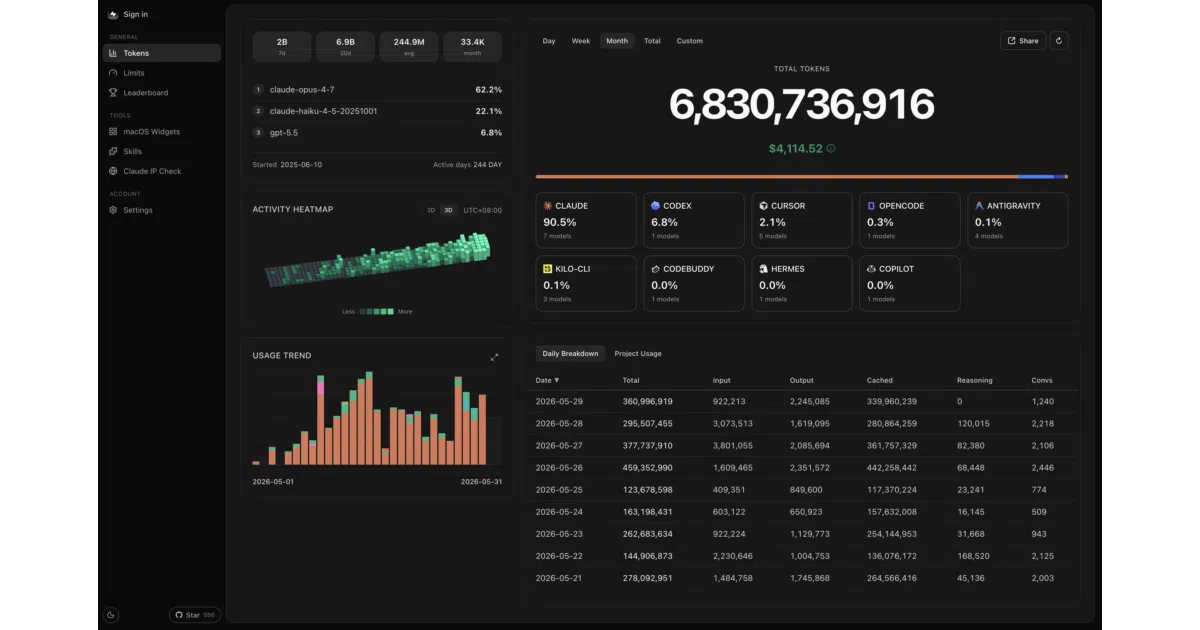Click the Input column header
This screenshot has height=630, width=1200.
point(722,381)
